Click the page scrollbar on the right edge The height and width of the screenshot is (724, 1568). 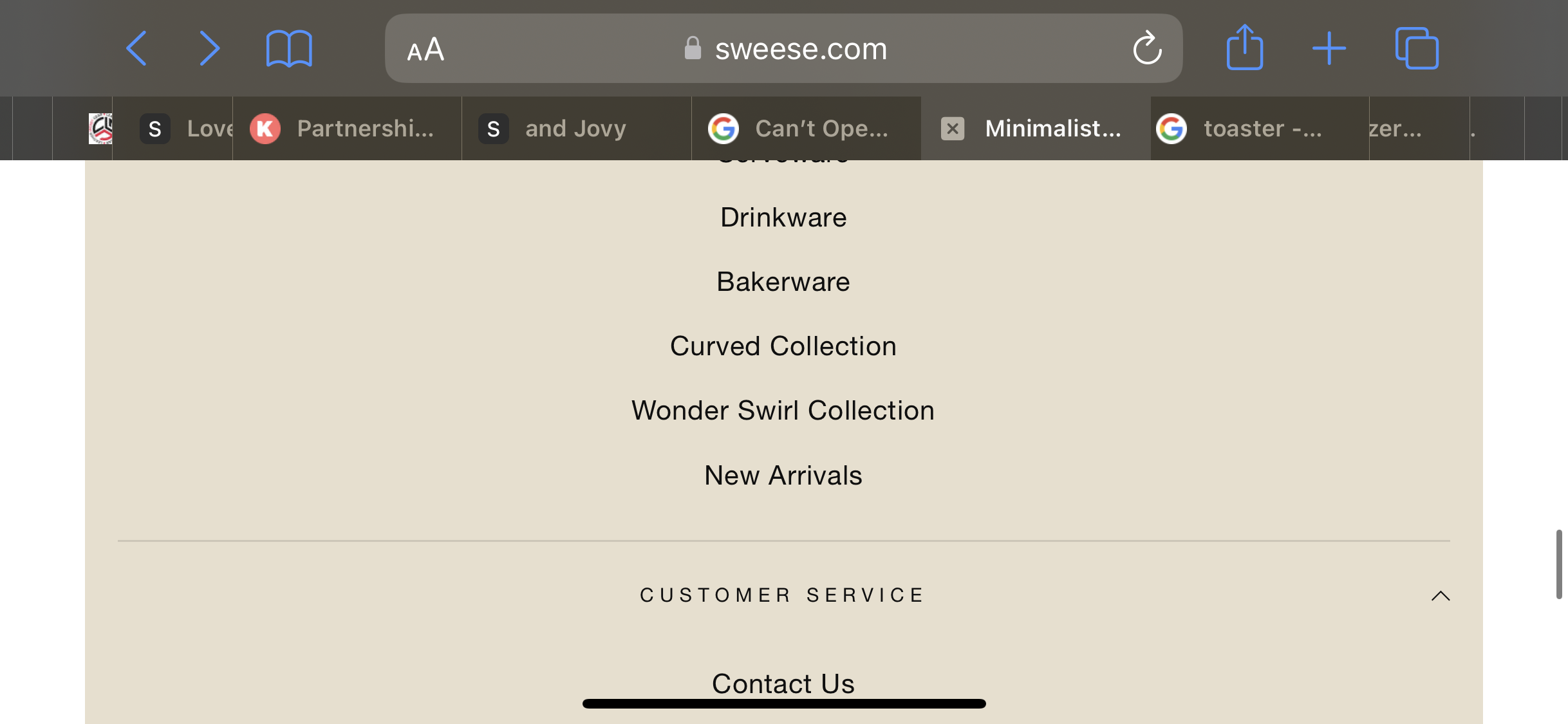click(1559, 564)
